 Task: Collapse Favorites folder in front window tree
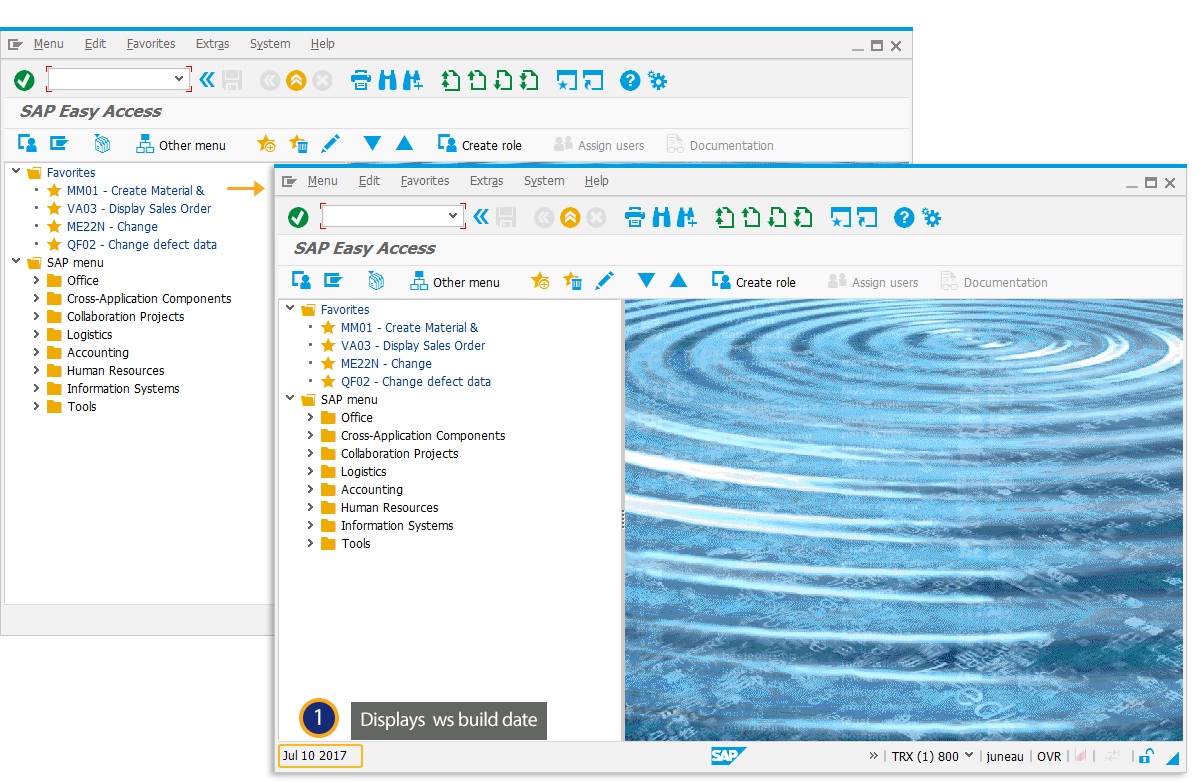point(291,309)
